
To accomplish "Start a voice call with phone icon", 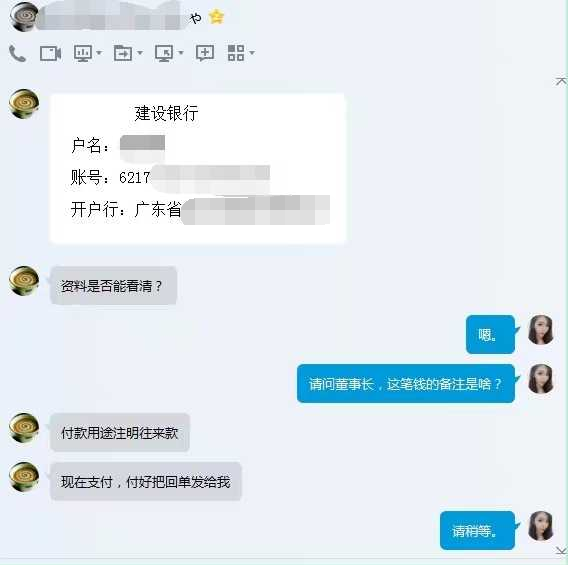I will pos(17,54).
